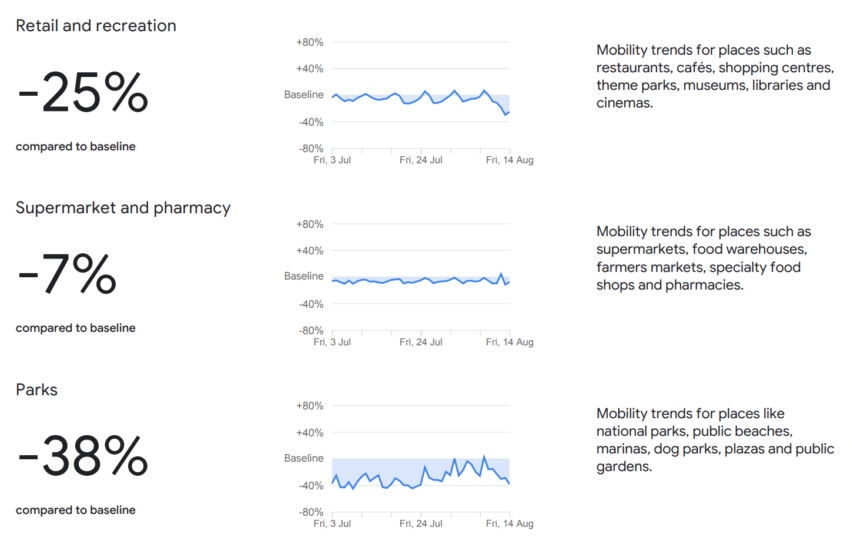850x538 pixels.
Task: Click the Supermarket and pharmacy heading
Action: 123,208
